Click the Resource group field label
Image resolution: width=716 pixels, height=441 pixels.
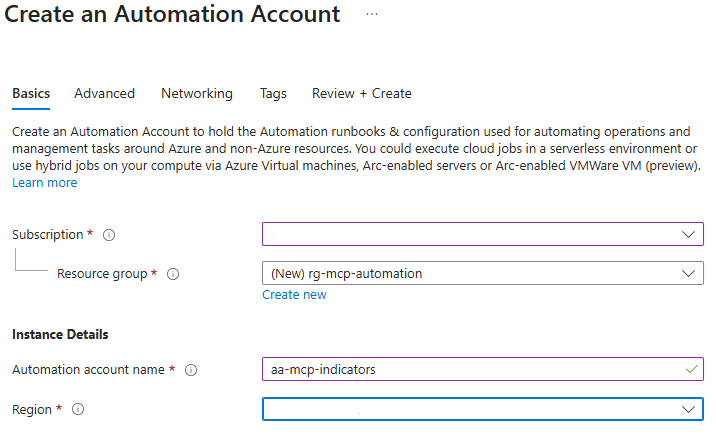[102, 274]
